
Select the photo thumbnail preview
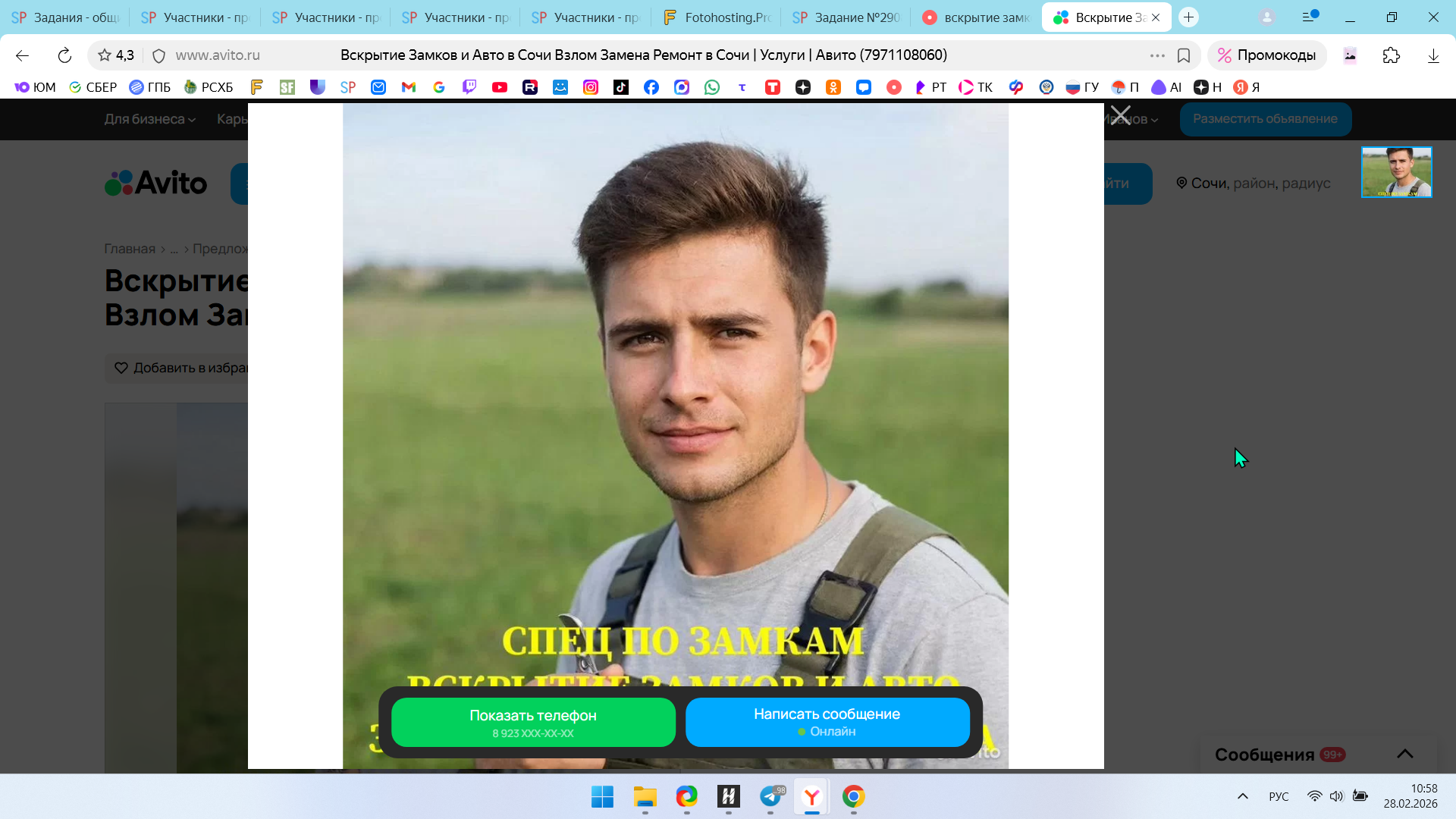pos(1396,172)
